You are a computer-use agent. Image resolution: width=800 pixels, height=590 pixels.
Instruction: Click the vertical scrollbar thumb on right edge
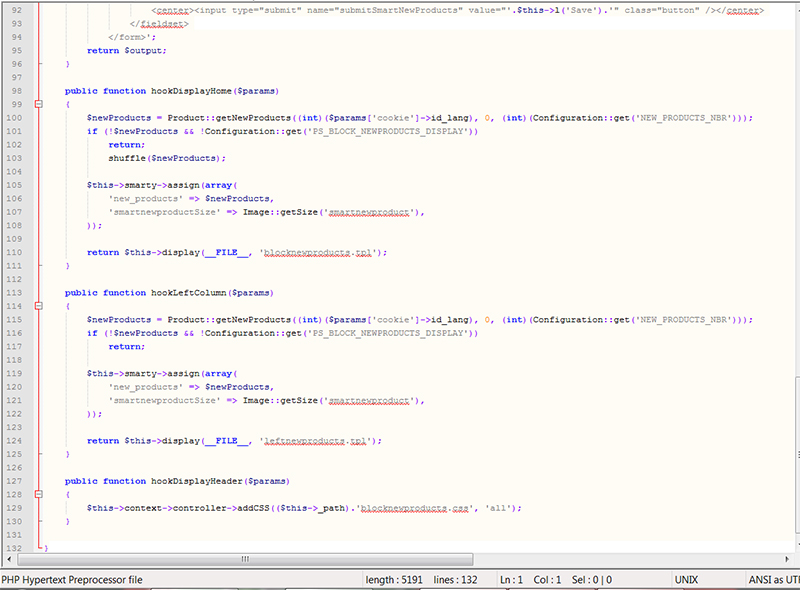click(x=797, y=455)
